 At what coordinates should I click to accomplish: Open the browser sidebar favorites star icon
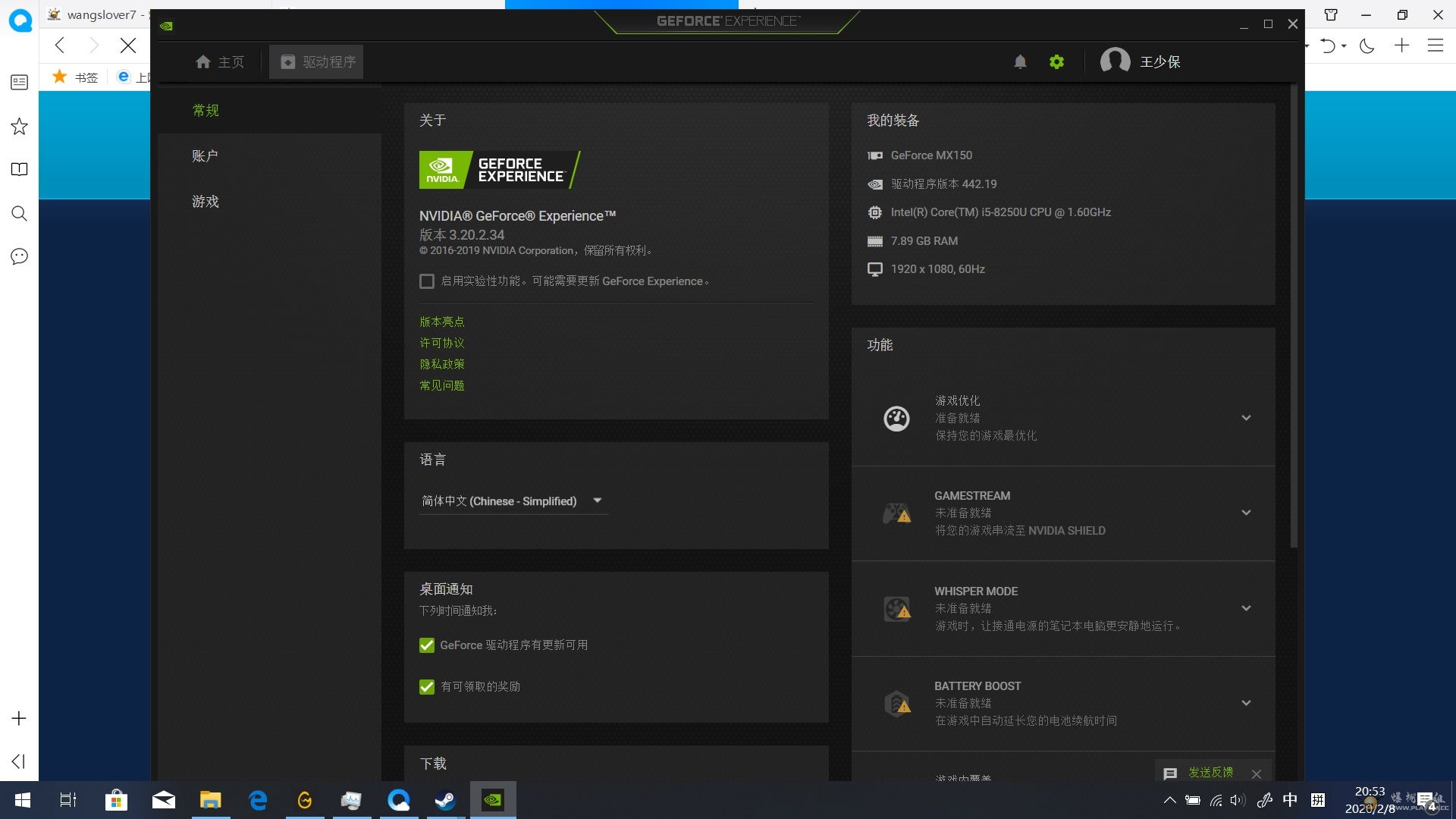[19, 127]
